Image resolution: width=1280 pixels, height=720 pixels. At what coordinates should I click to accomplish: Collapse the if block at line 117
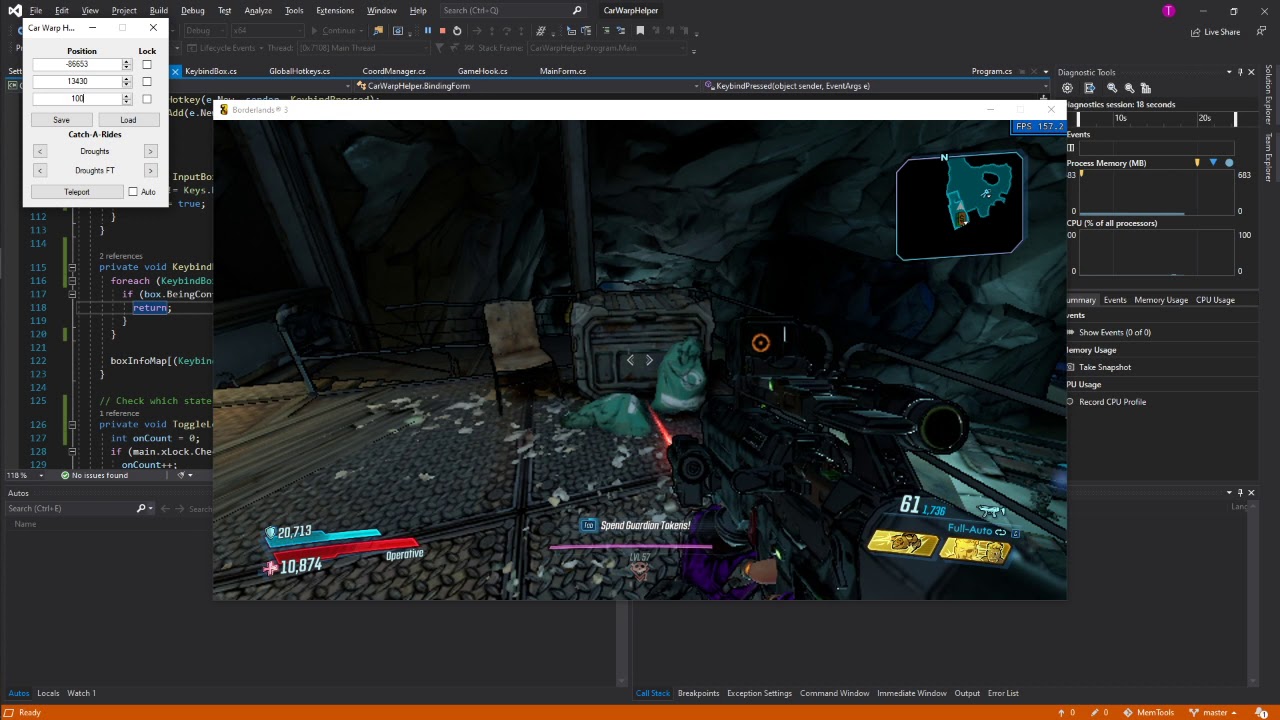72,294
